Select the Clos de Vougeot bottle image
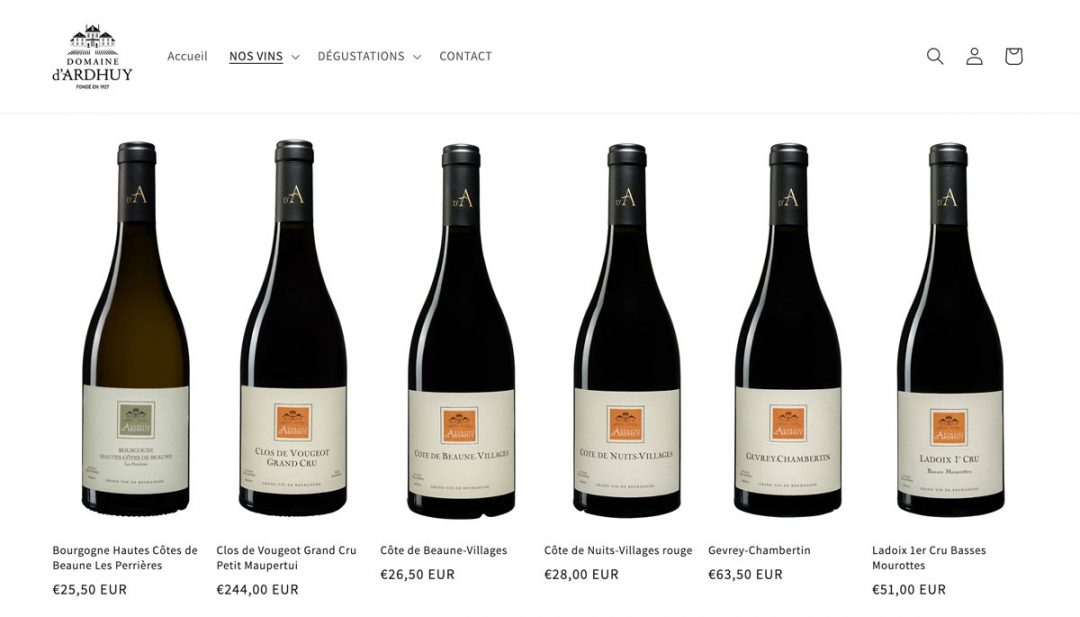Screen dimensions: 1080x617 293,328
